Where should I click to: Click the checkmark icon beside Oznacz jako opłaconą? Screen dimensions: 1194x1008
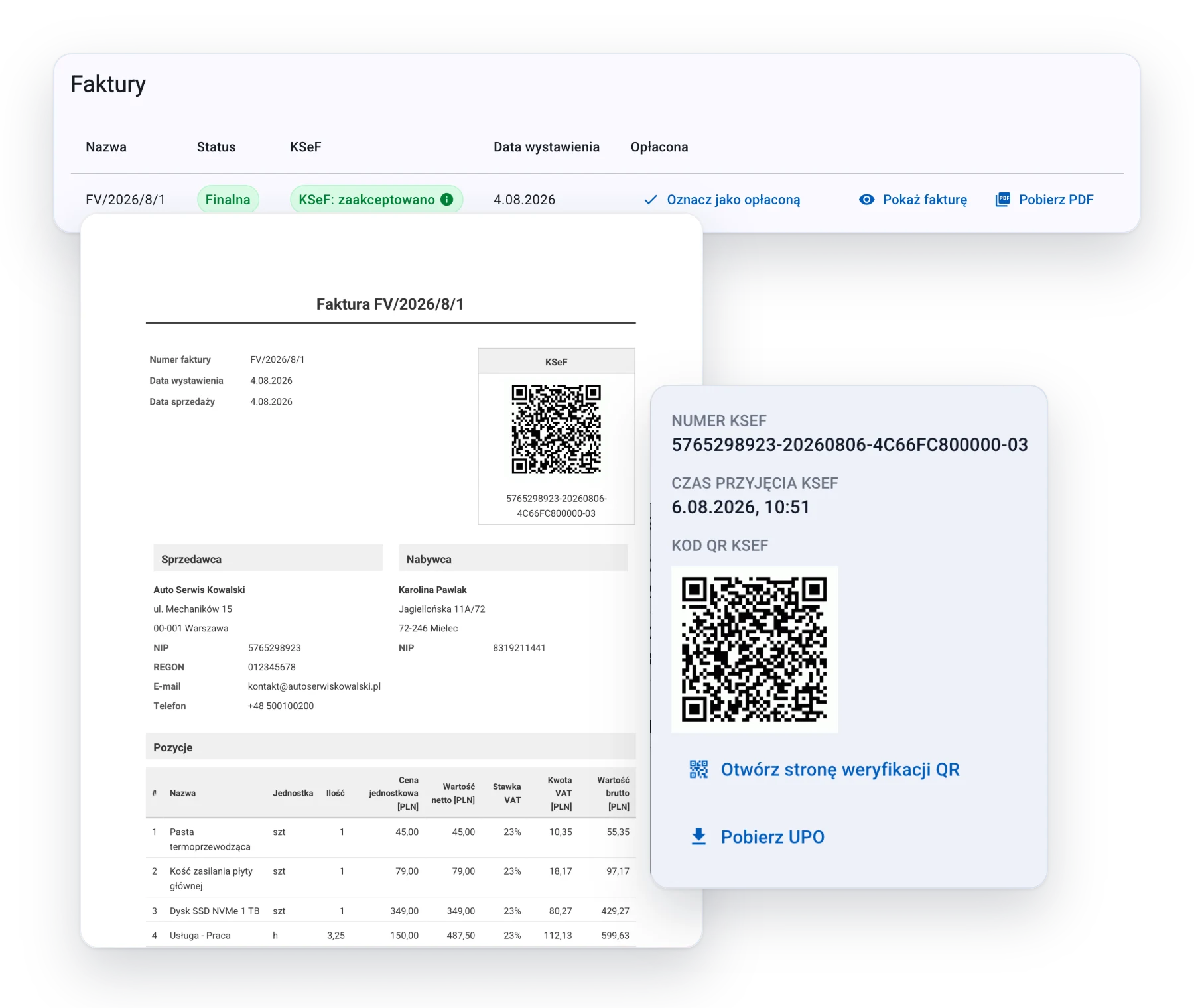tap(651, 200)
